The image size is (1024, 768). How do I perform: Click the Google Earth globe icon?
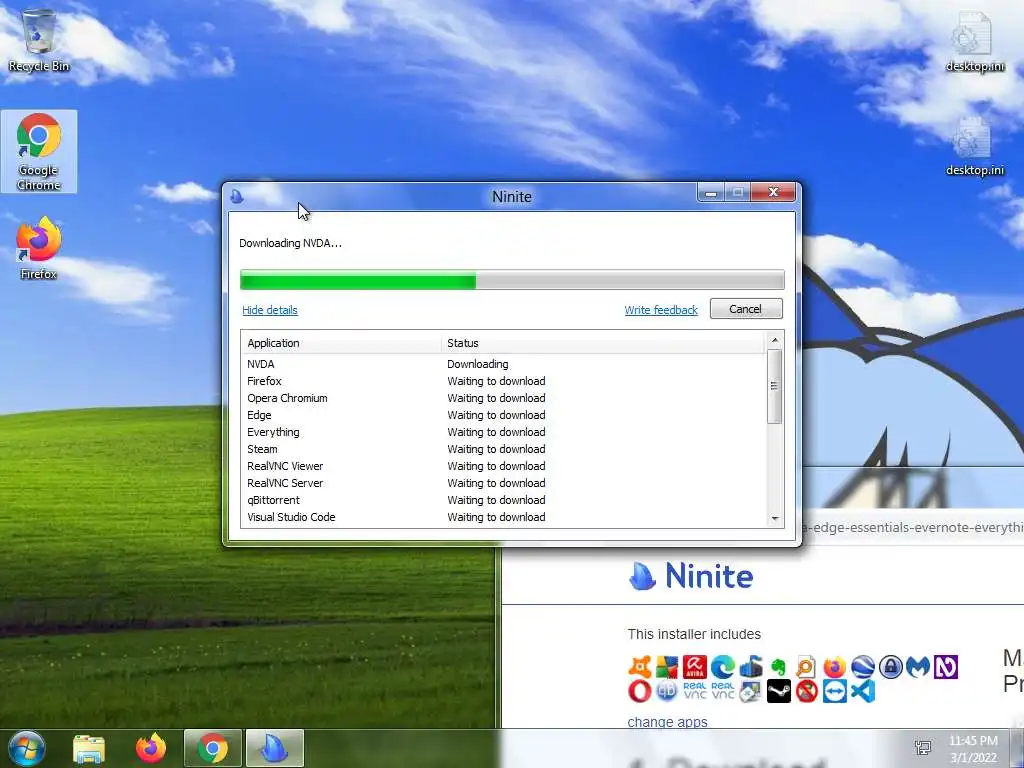[x=863, y=667]
